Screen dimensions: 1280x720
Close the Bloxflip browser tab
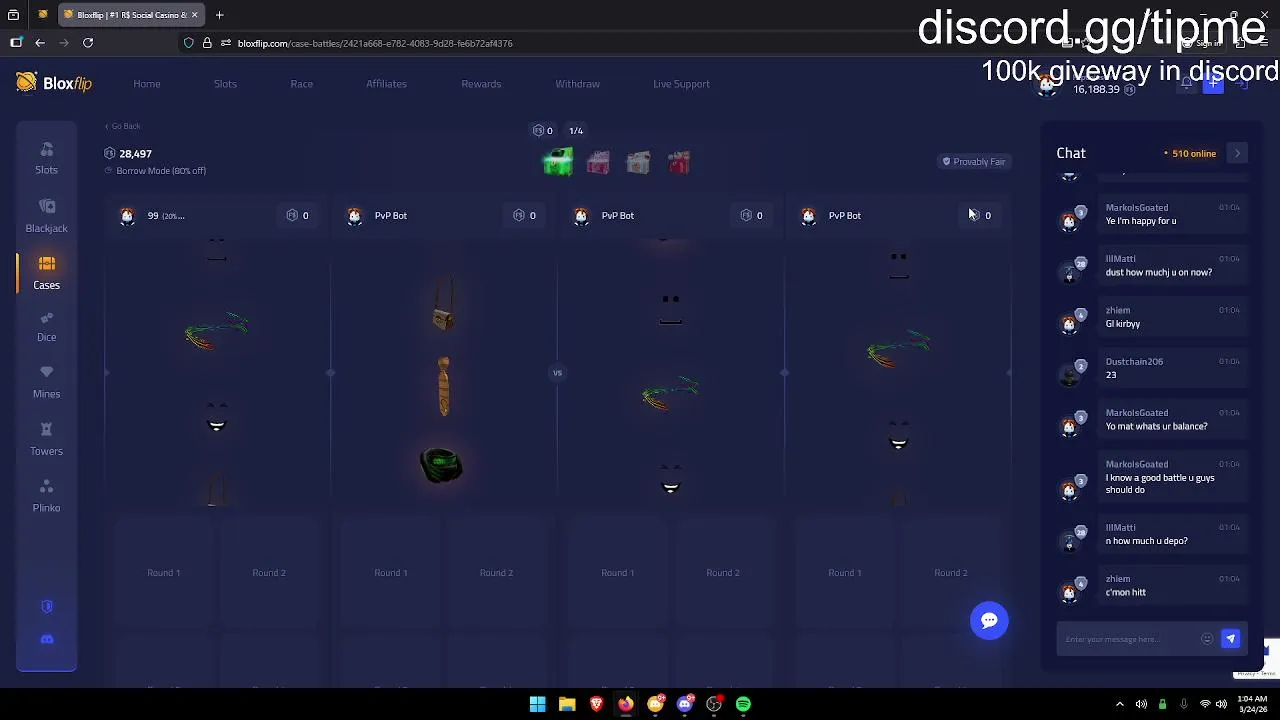(x=194, y=15)
